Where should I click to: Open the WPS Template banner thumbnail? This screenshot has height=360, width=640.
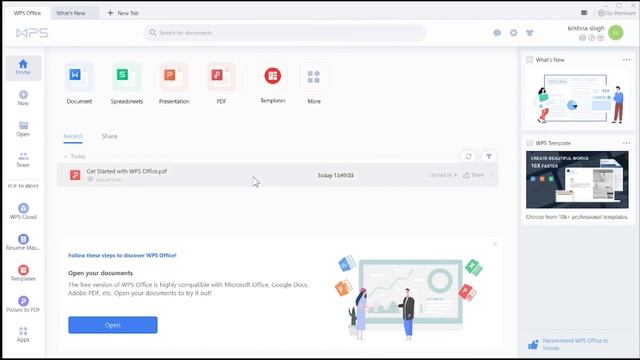click(x=577, y=180)
